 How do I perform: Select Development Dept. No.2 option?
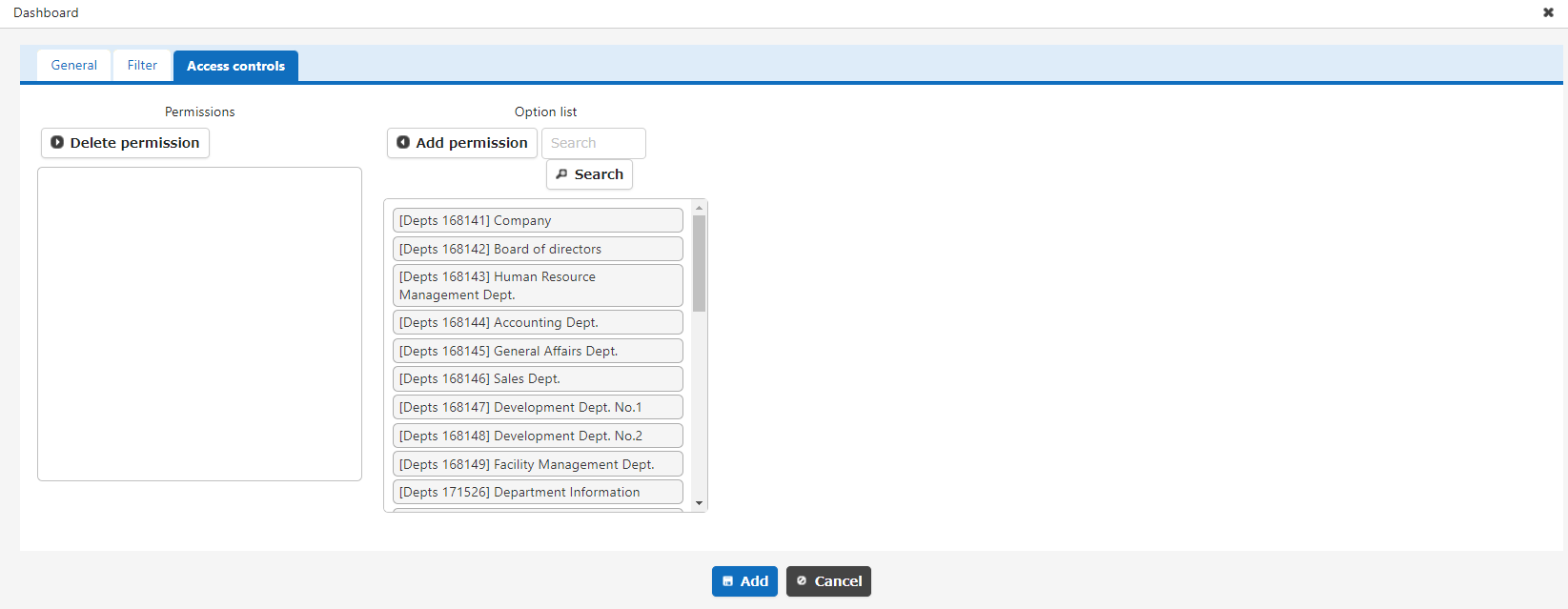tap(538, 436)
